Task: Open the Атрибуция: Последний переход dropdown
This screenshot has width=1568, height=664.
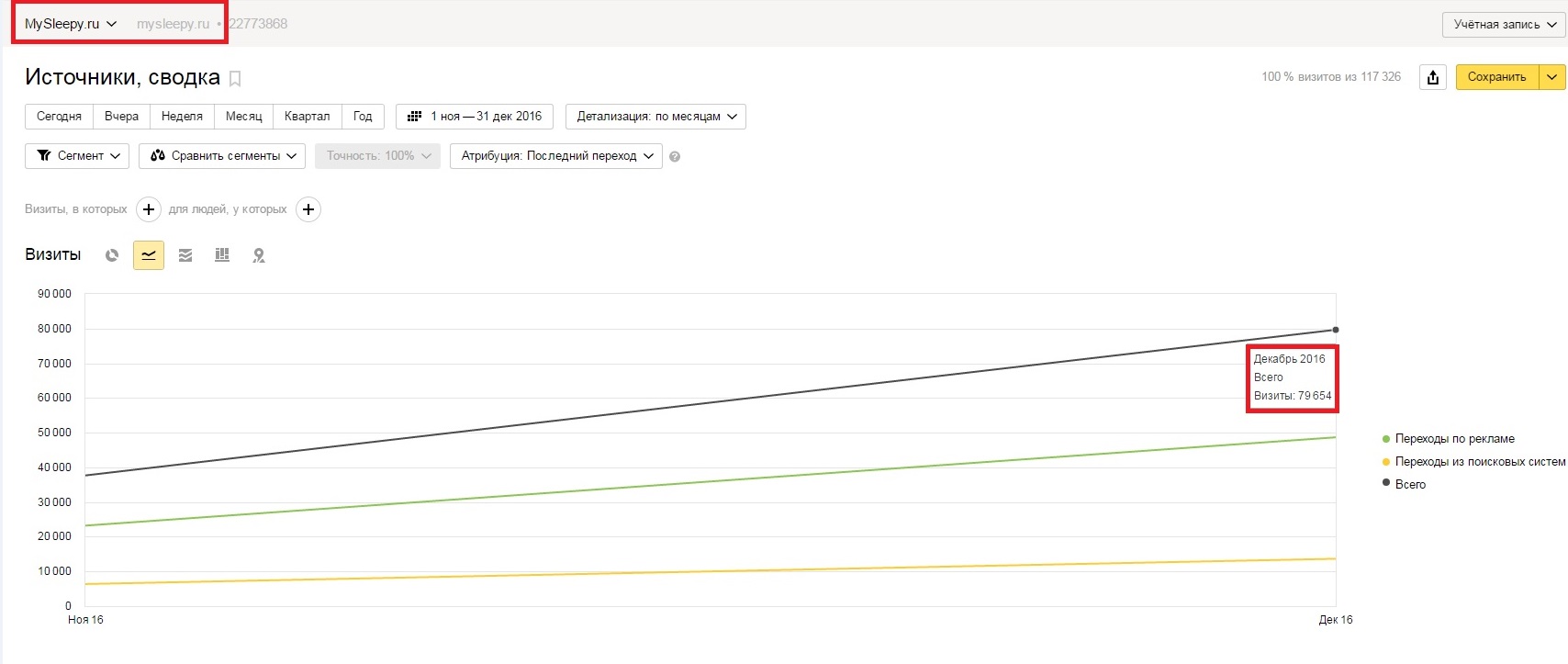Action: [555, 156]
